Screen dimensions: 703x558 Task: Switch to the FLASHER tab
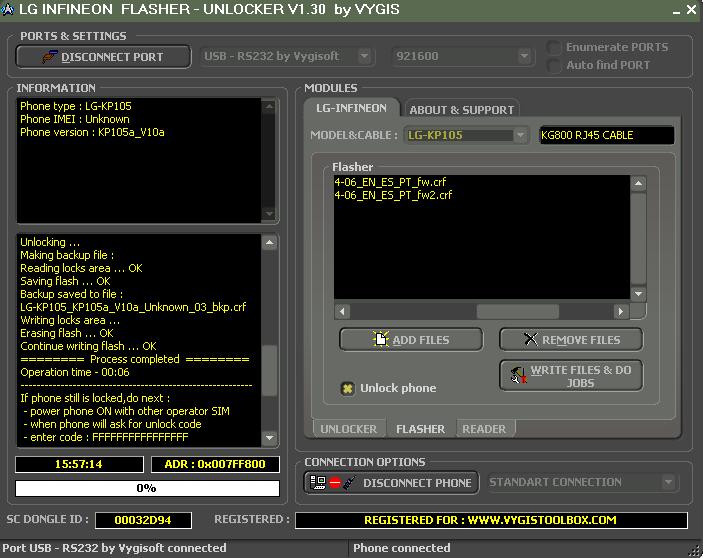421,429
